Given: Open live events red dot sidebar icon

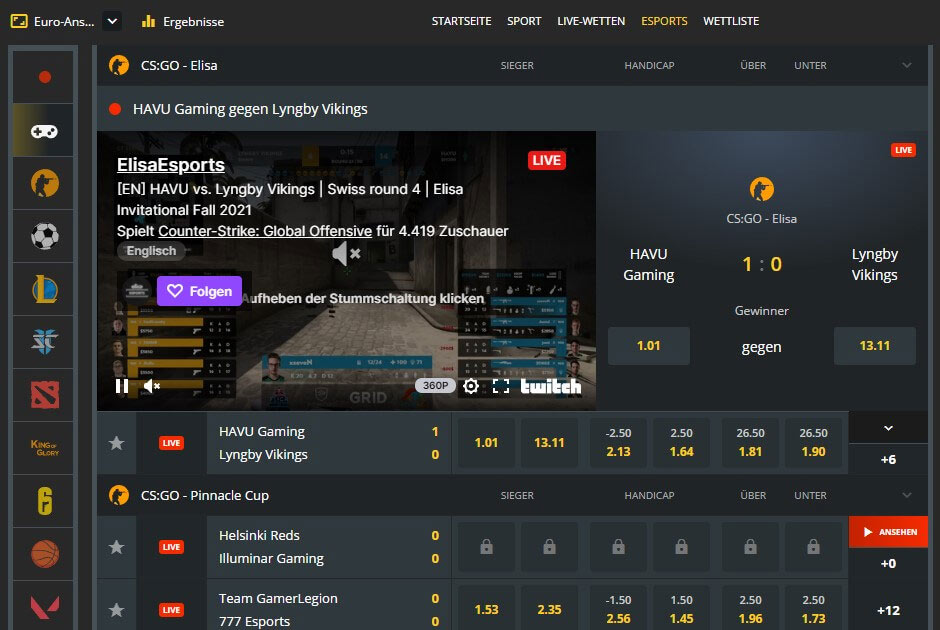Looking at the screenshot, I should pyautogui.click(x=44, y=77).
